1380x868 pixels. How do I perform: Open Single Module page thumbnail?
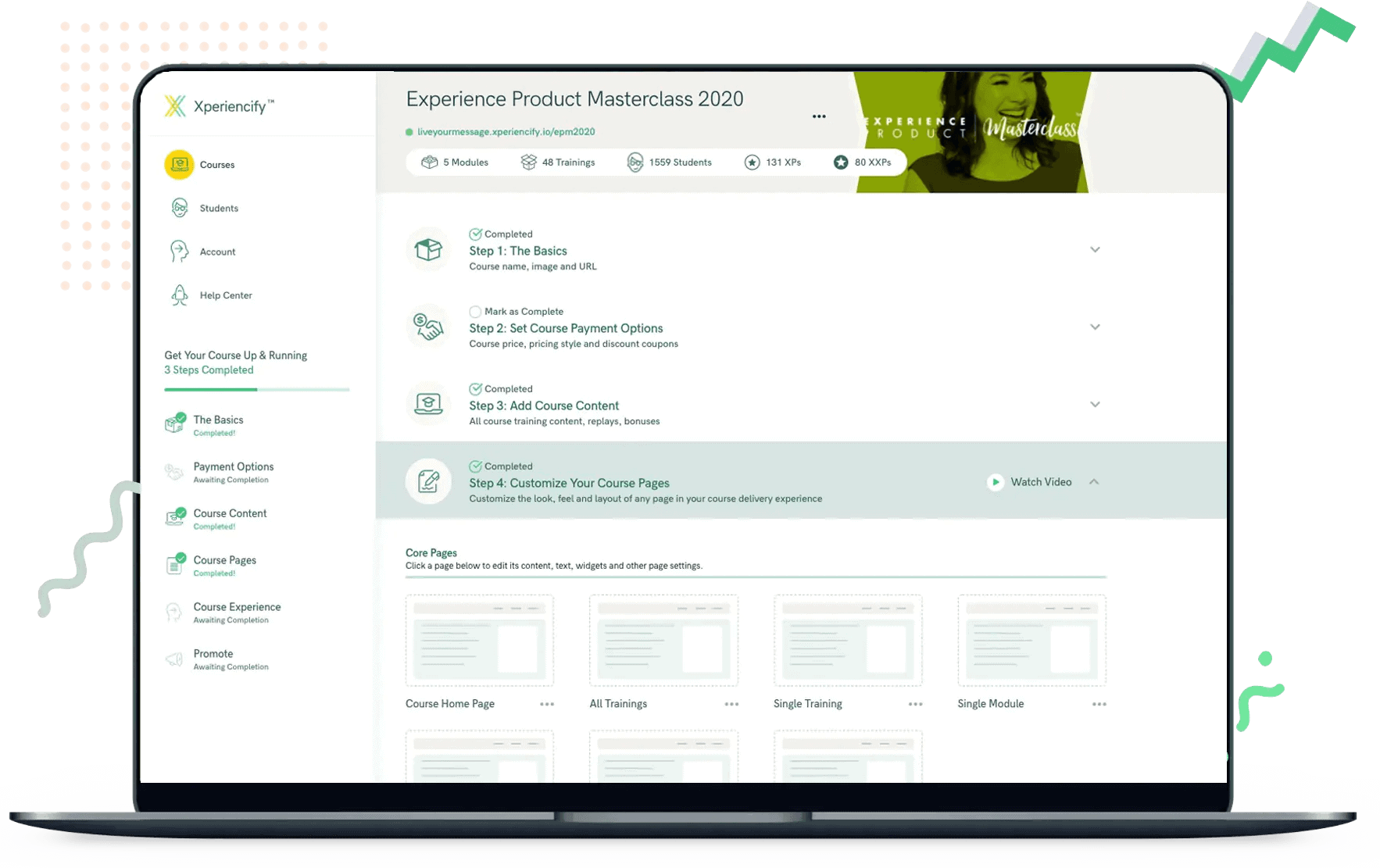(1031, 640)
